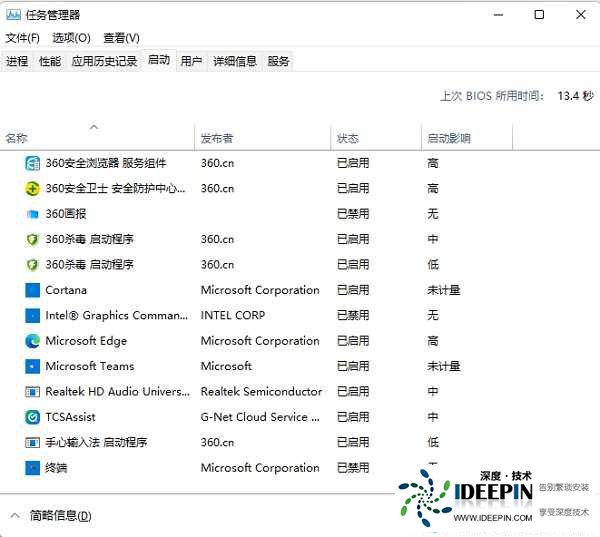The width and height of the screenshot is (600, 537).
Task: Click the Task Manager title bar icon
Action: [13, 15]
